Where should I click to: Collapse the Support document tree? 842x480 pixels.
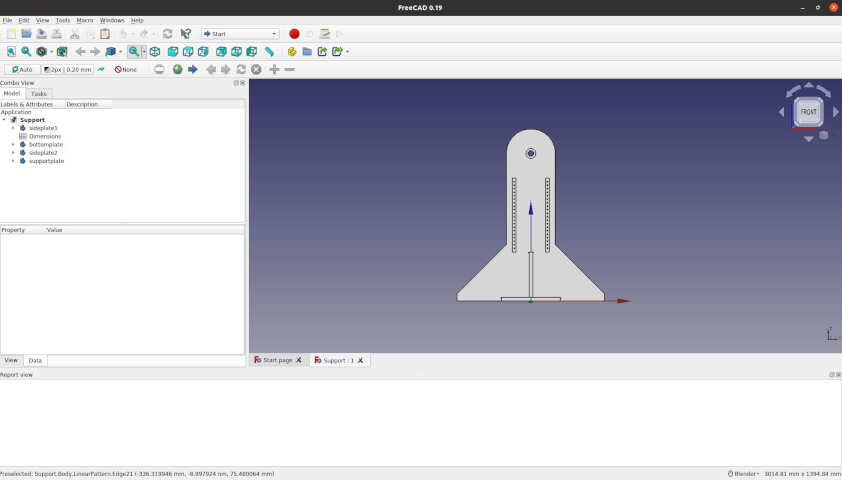tap(4, 120)
